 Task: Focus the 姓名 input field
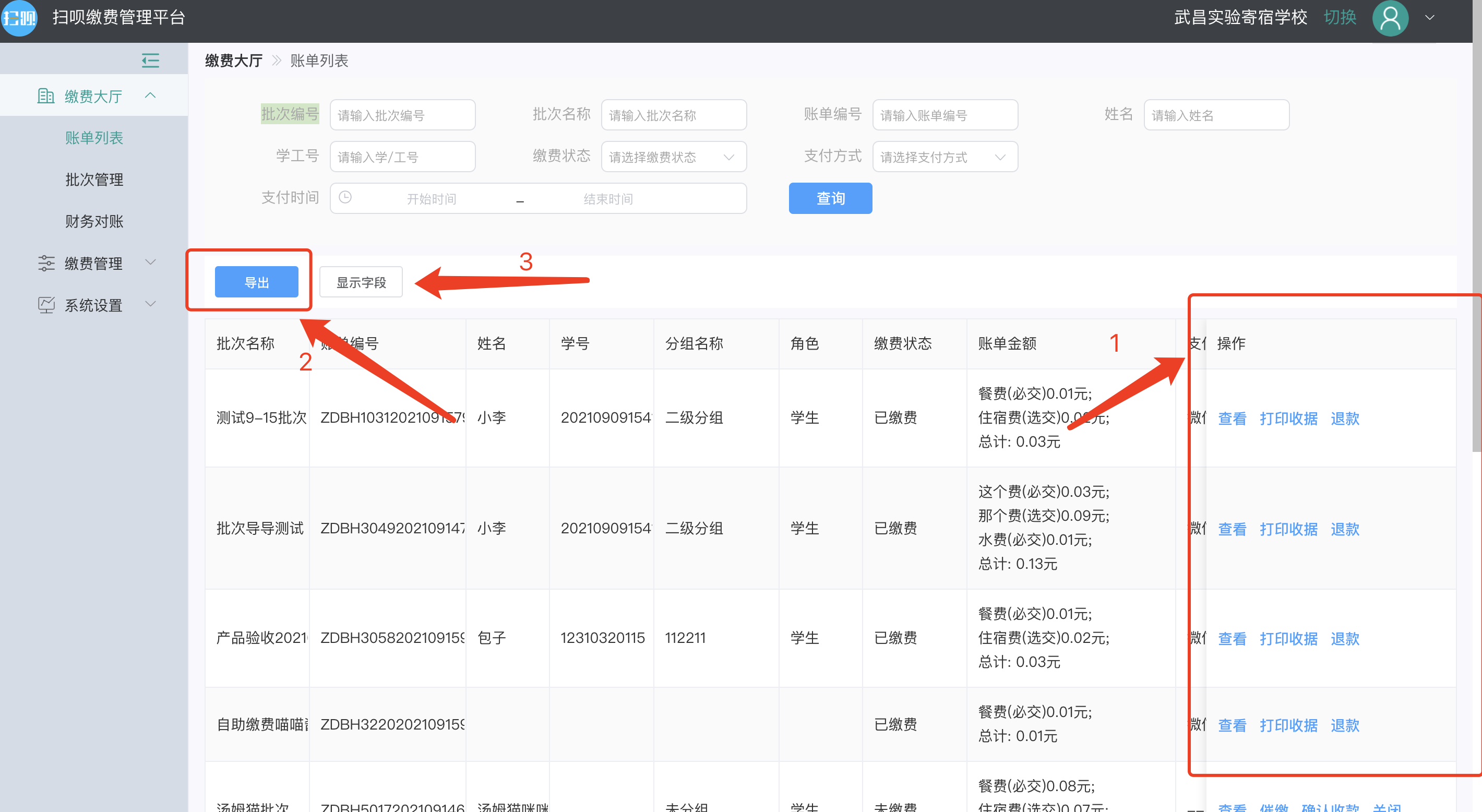click(1216, 115)
